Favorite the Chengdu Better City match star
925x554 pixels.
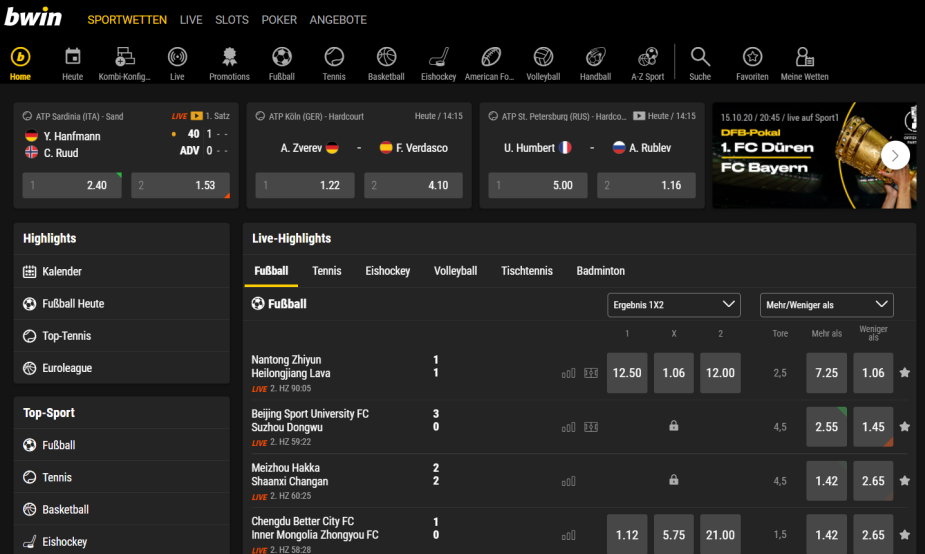click(x=904, y=535)
